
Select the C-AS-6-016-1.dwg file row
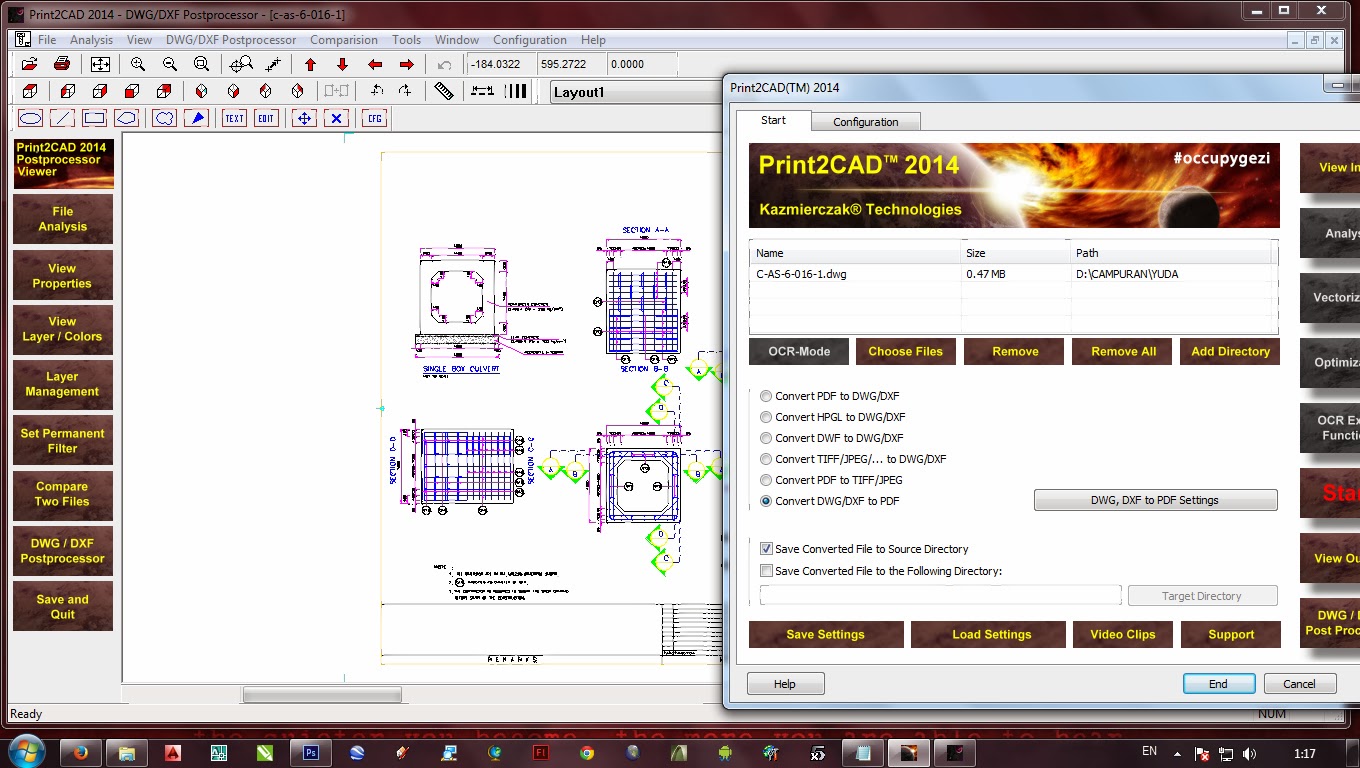tap(1013, 274)
